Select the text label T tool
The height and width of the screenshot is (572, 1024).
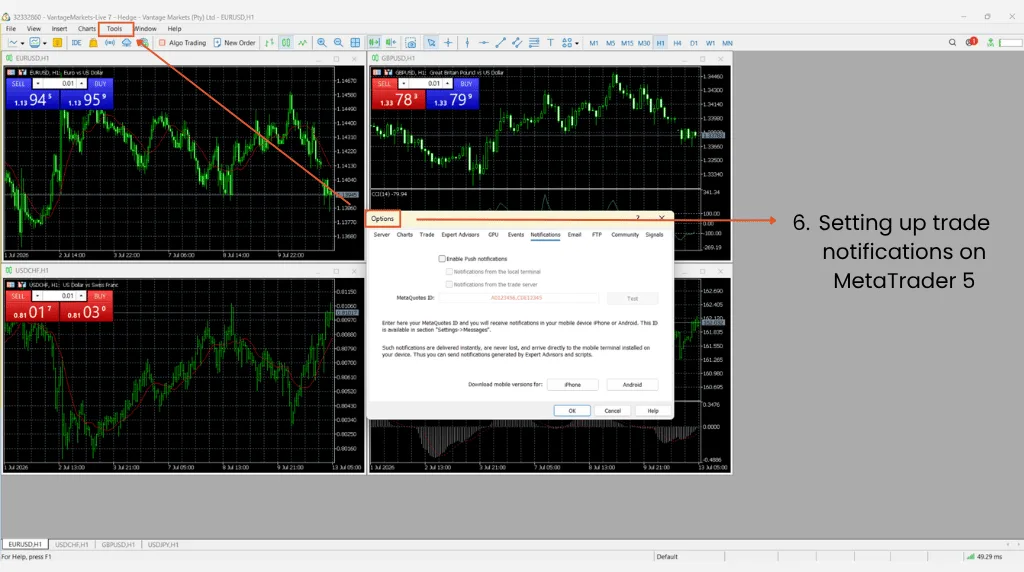(551, 43)
